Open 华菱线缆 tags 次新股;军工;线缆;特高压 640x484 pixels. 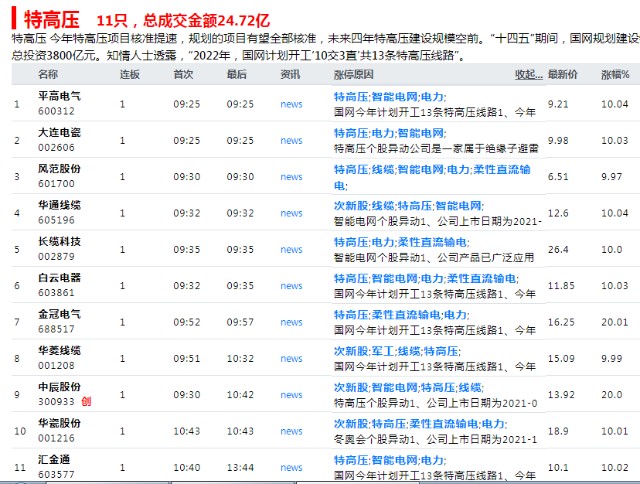(397, 351)
